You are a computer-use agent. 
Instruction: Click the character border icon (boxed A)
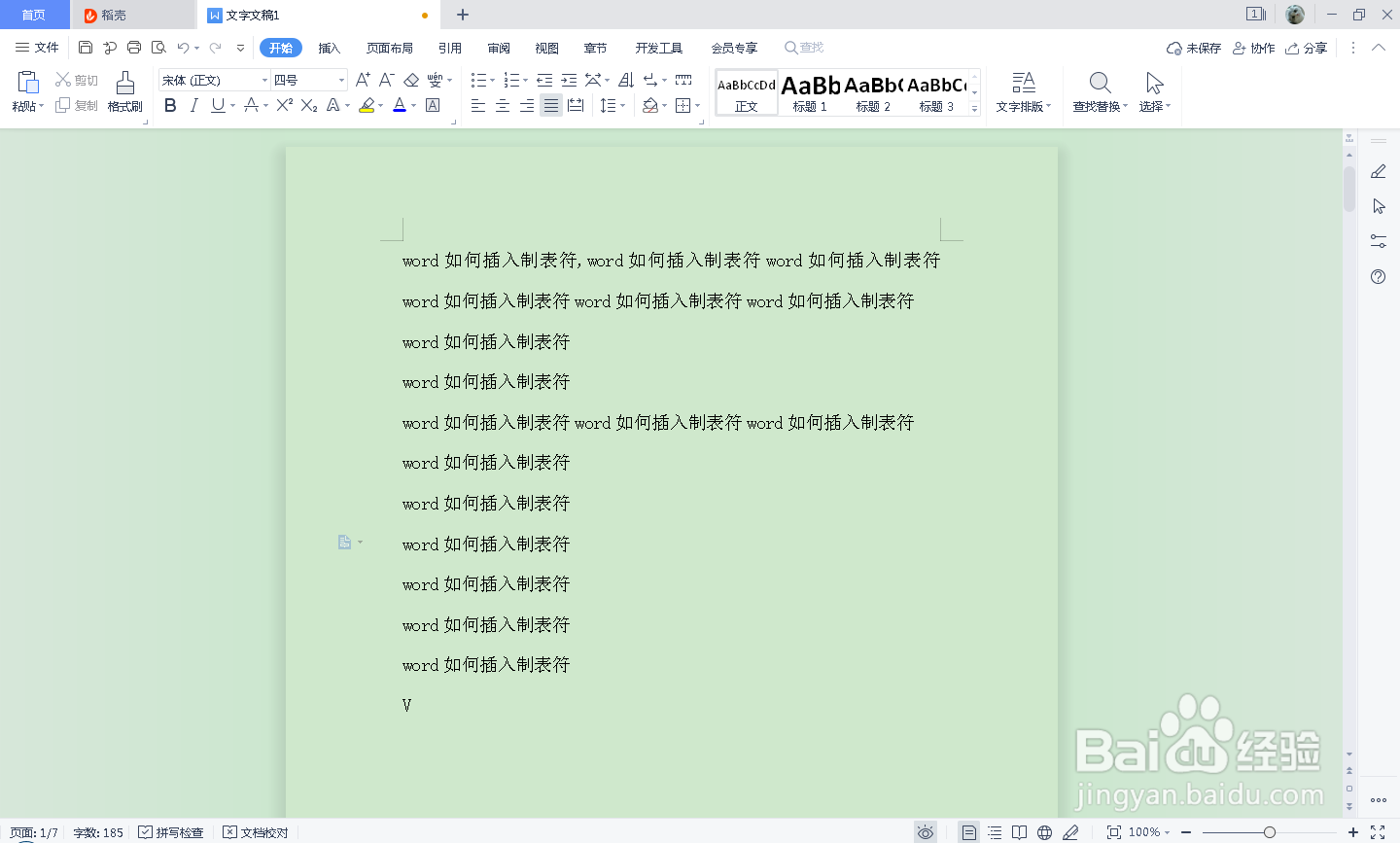(x=433, y=105)
